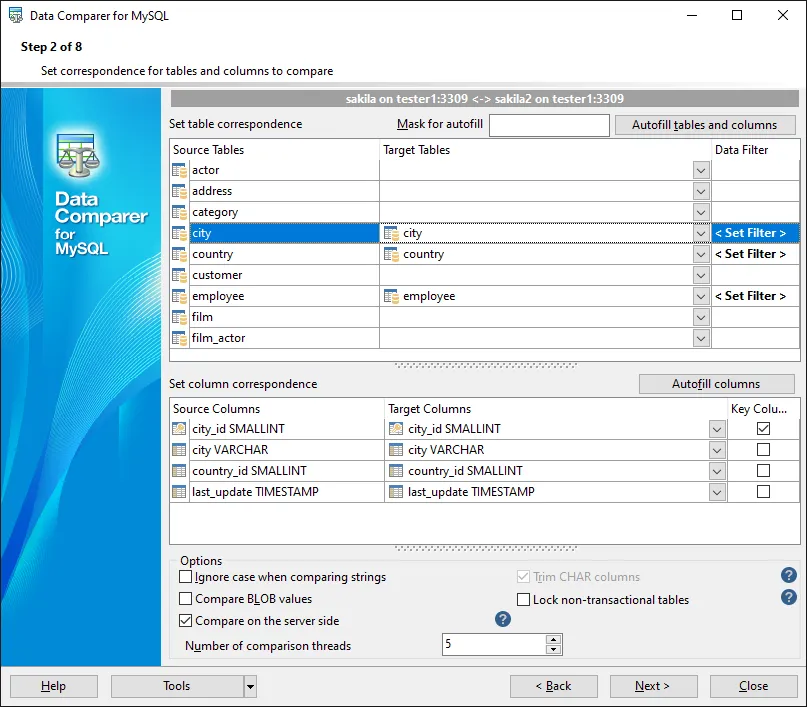
Task: Open target table dropdown for address
Action: [701, 191]
